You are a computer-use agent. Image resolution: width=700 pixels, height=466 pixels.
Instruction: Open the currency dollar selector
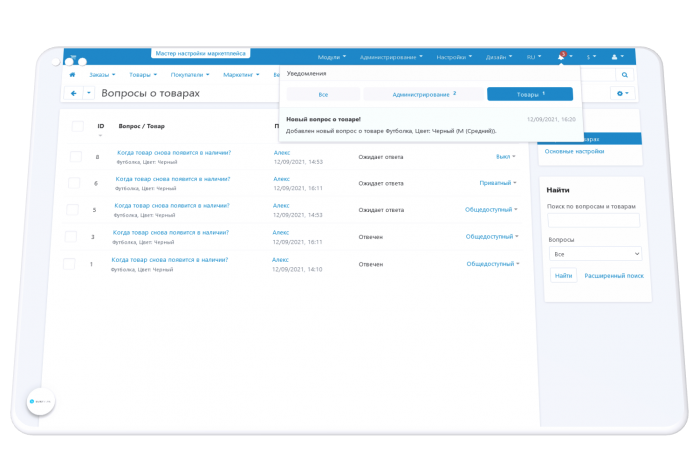(591, 57)
